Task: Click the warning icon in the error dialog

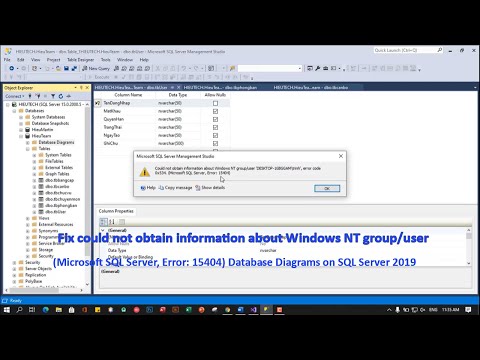Action: (x=144, y=172)
